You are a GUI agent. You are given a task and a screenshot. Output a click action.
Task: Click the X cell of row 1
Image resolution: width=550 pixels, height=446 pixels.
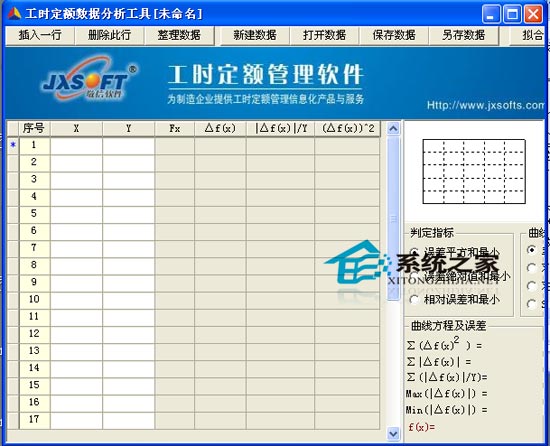click(x=76, y=145)
